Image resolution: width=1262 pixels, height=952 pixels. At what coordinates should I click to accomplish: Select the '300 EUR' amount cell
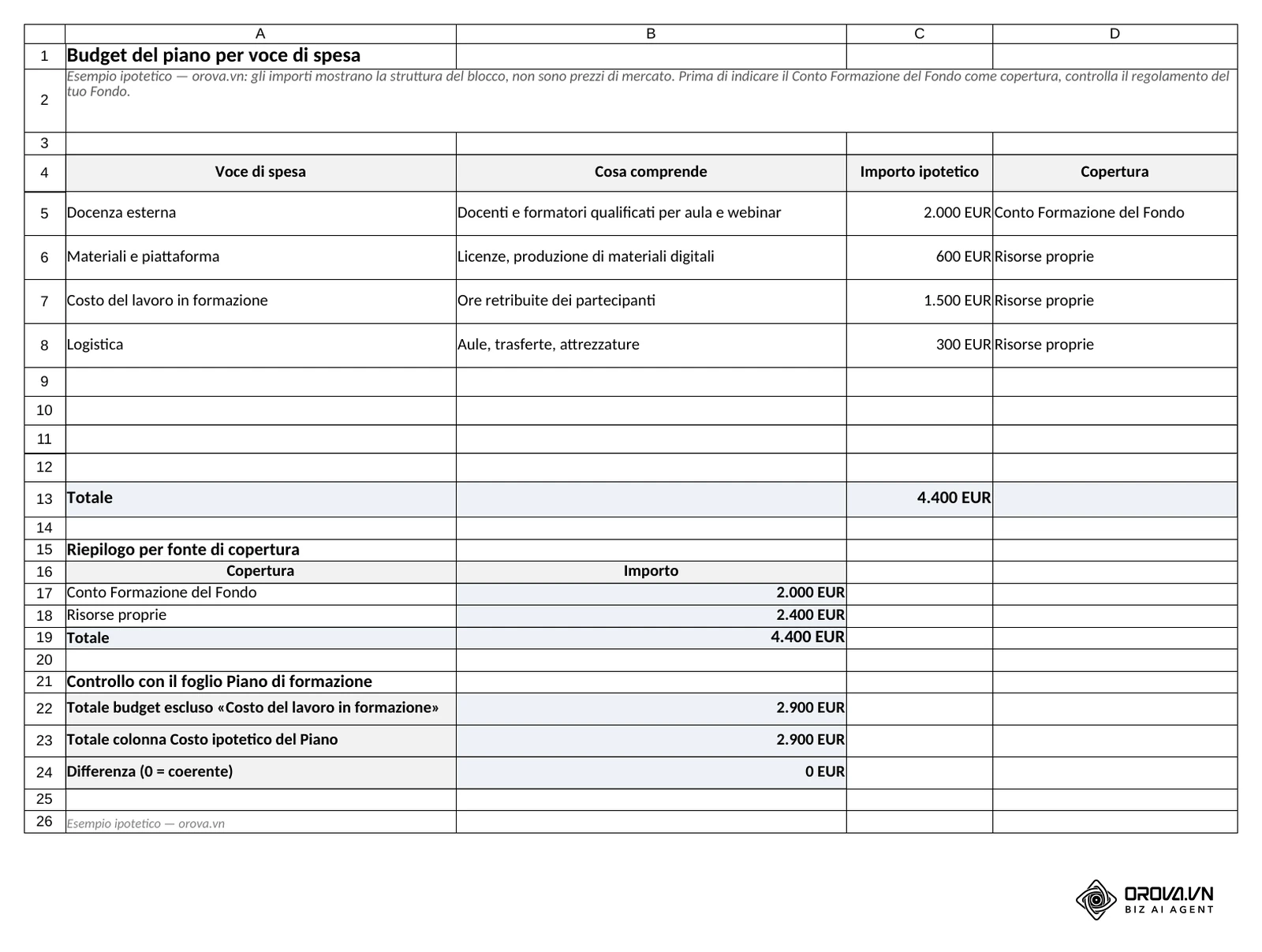(x=919, y=345)
